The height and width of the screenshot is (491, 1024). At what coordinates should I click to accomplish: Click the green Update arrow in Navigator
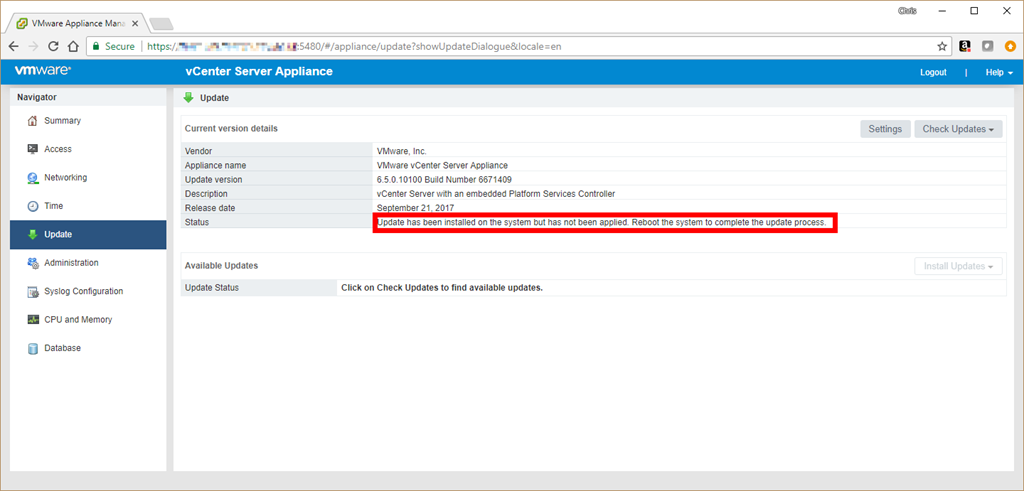(33, 234)
